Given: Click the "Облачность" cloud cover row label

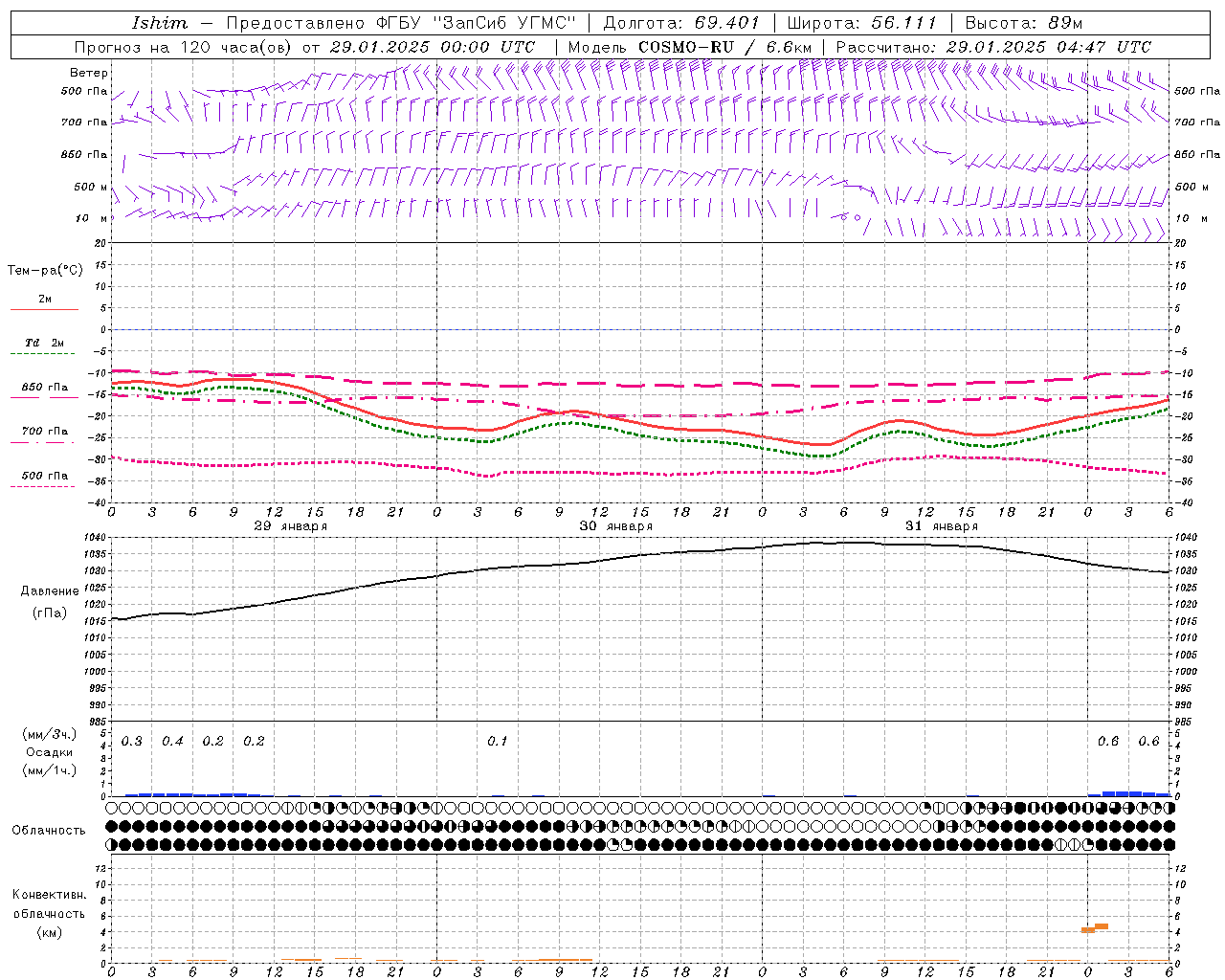Looking at the screenshot, I should 49,831.
